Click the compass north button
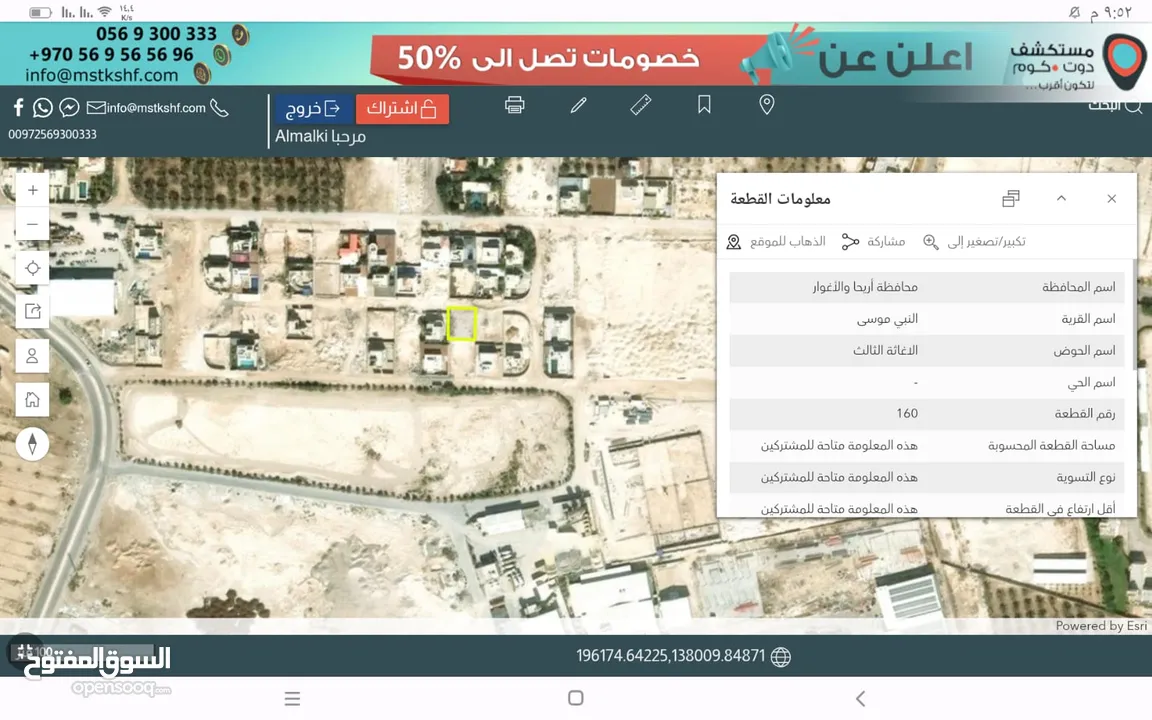Image resolution: width=1152 pixels, height=720 pixels. 32,444
